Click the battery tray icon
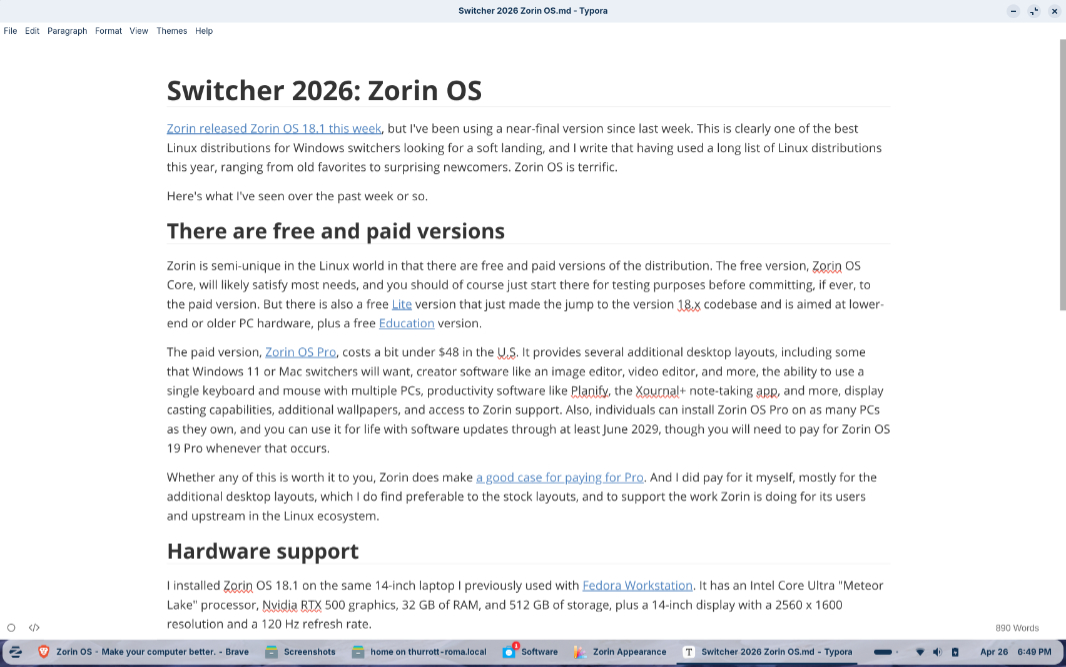 (x=955, y=651)
